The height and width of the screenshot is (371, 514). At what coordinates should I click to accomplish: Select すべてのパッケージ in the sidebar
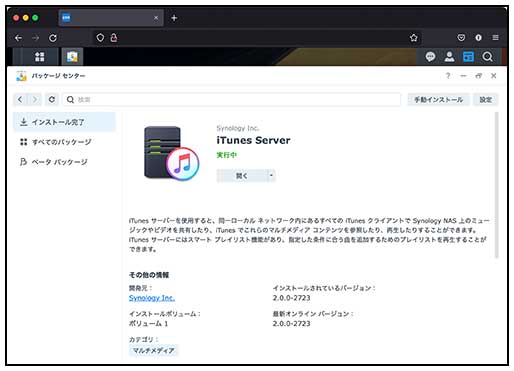tap(65, 142)
